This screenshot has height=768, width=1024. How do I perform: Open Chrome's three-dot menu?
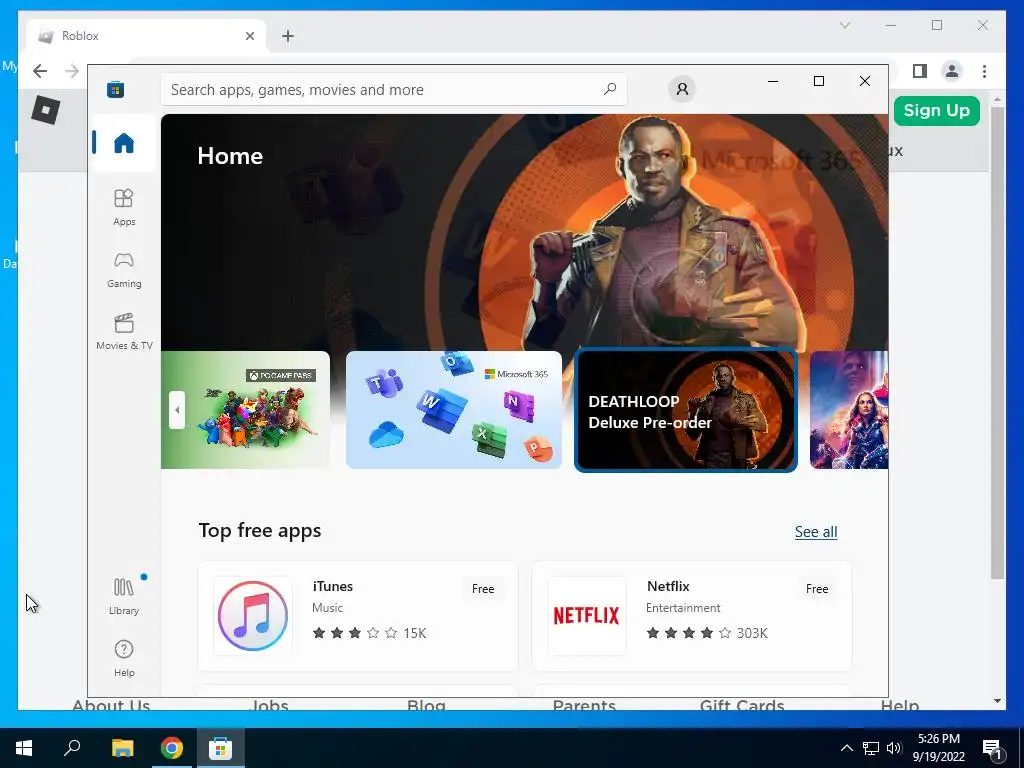point(984,71)
